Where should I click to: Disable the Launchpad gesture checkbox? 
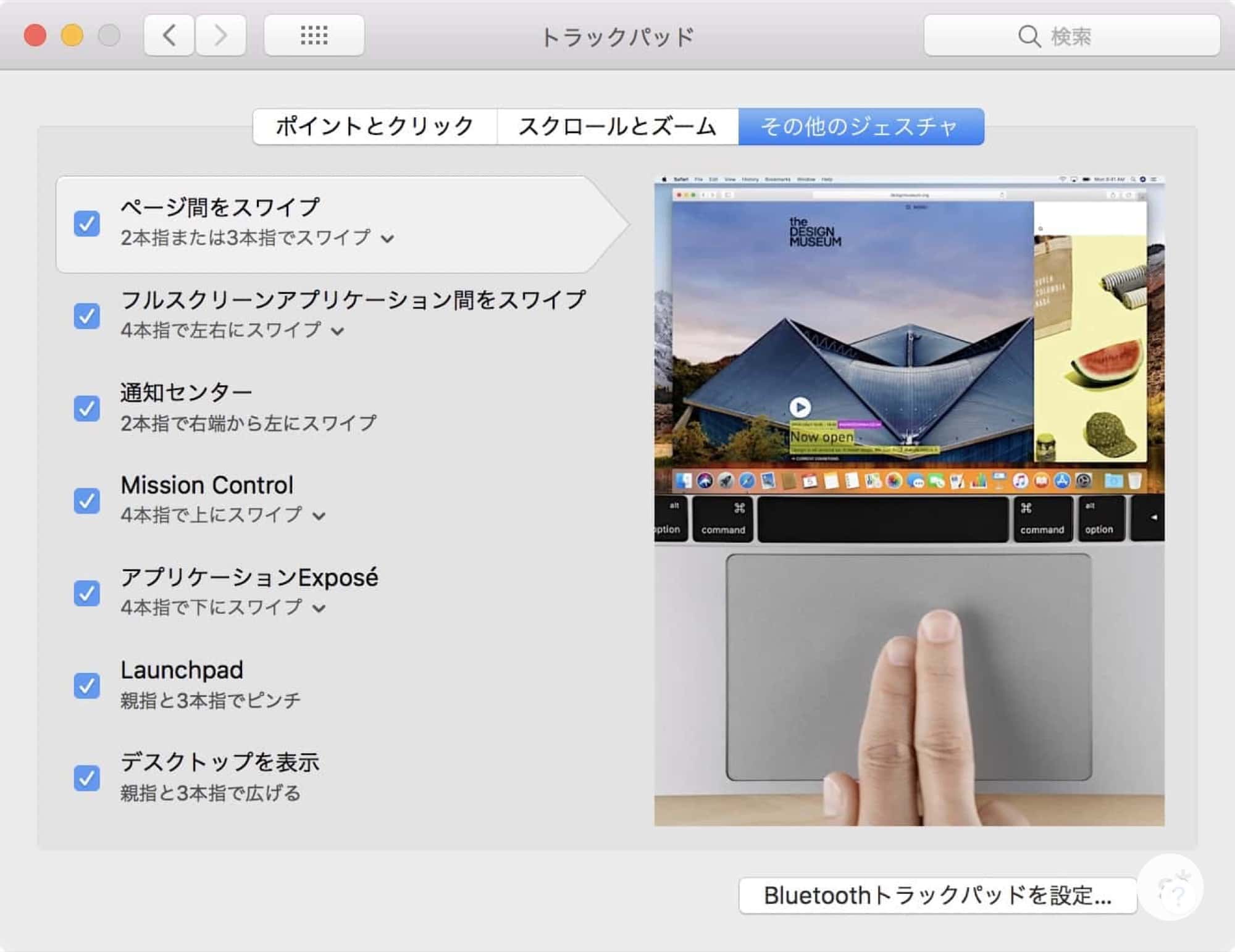[x=87, y=685]
